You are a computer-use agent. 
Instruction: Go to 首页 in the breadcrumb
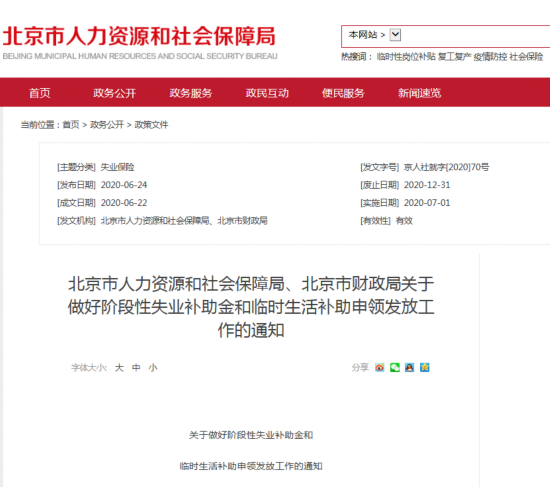pos(71,125)
